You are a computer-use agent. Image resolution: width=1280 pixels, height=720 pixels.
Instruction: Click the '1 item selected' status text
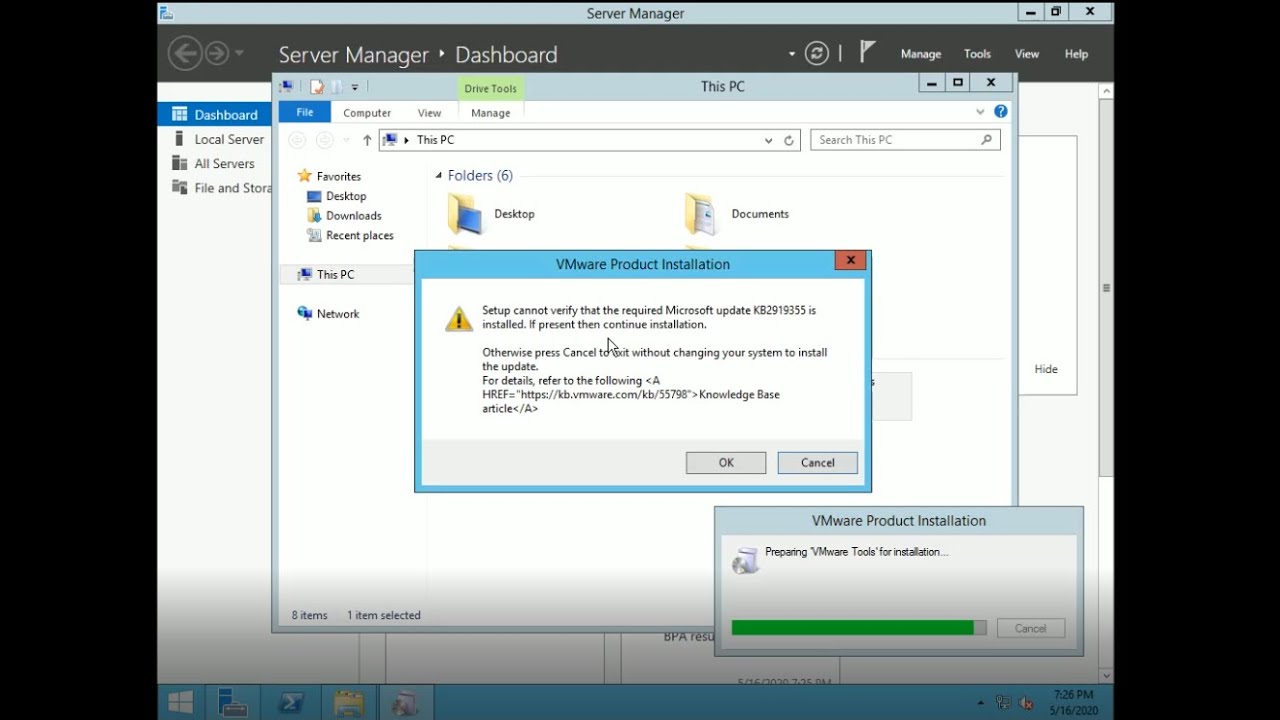(x=384, y=615)
